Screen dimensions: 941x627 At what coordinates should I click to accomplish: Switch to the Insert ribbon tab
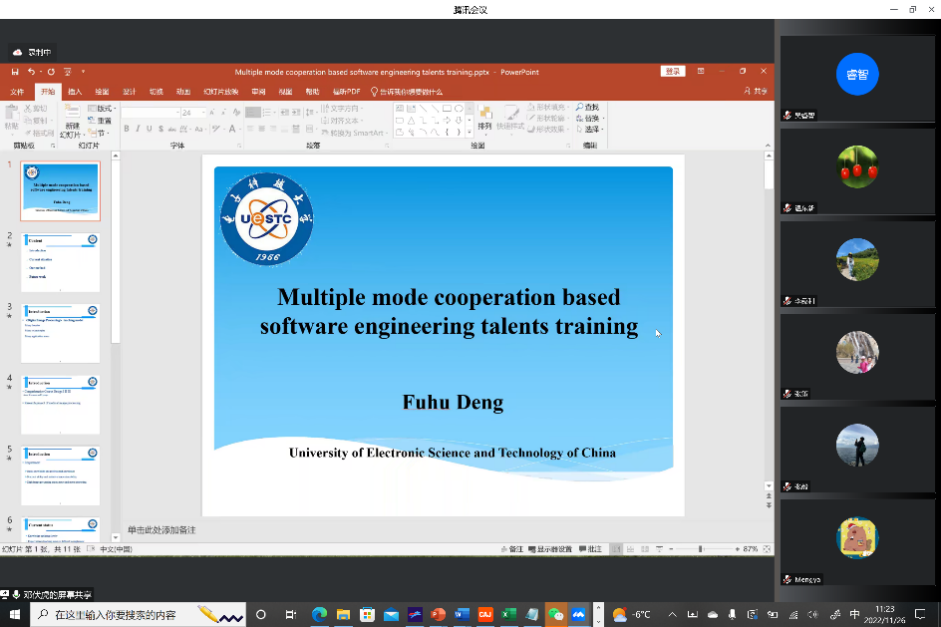(75, 91)
